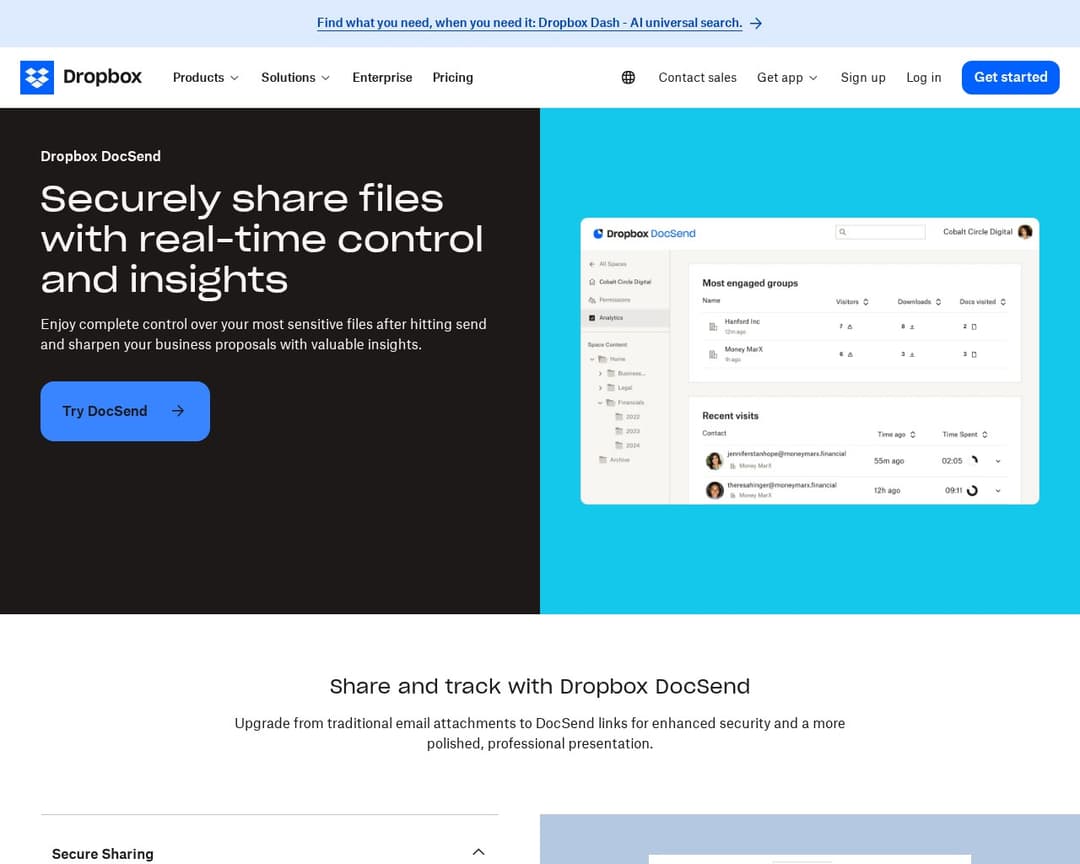Click the '55m ago' time value
This screenshot has height=864, width=1080.
[x=889, y=461]
